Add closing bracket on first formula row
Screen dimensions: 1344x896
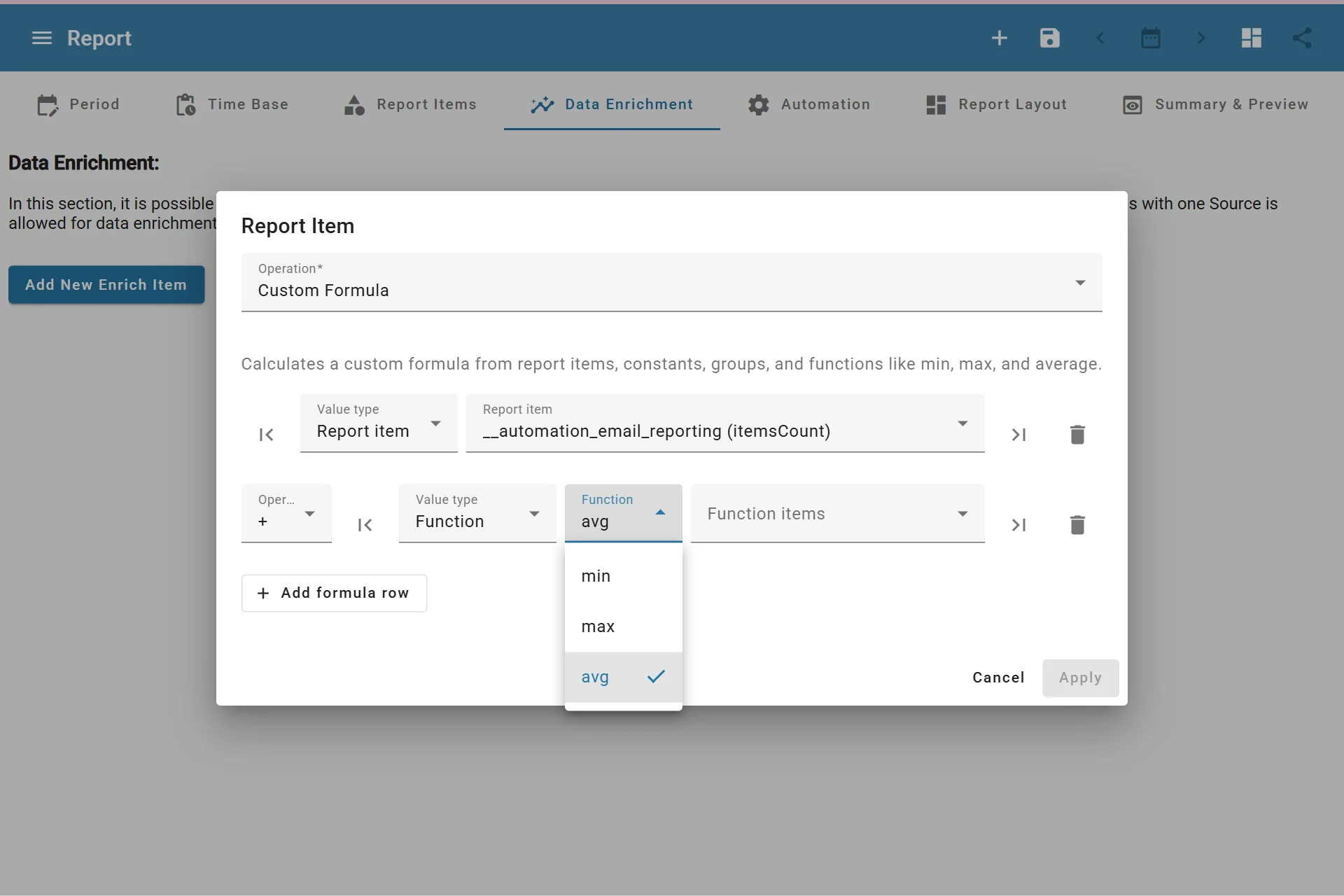click(1018, 435)
